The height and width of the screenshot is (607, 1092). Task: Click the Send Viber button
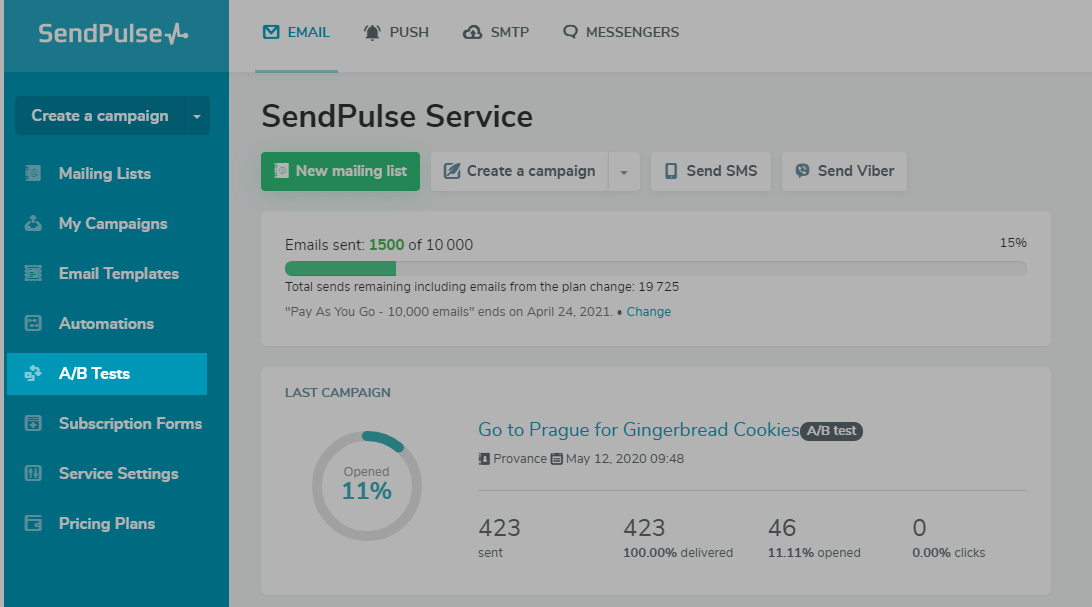tap(844, 171)
